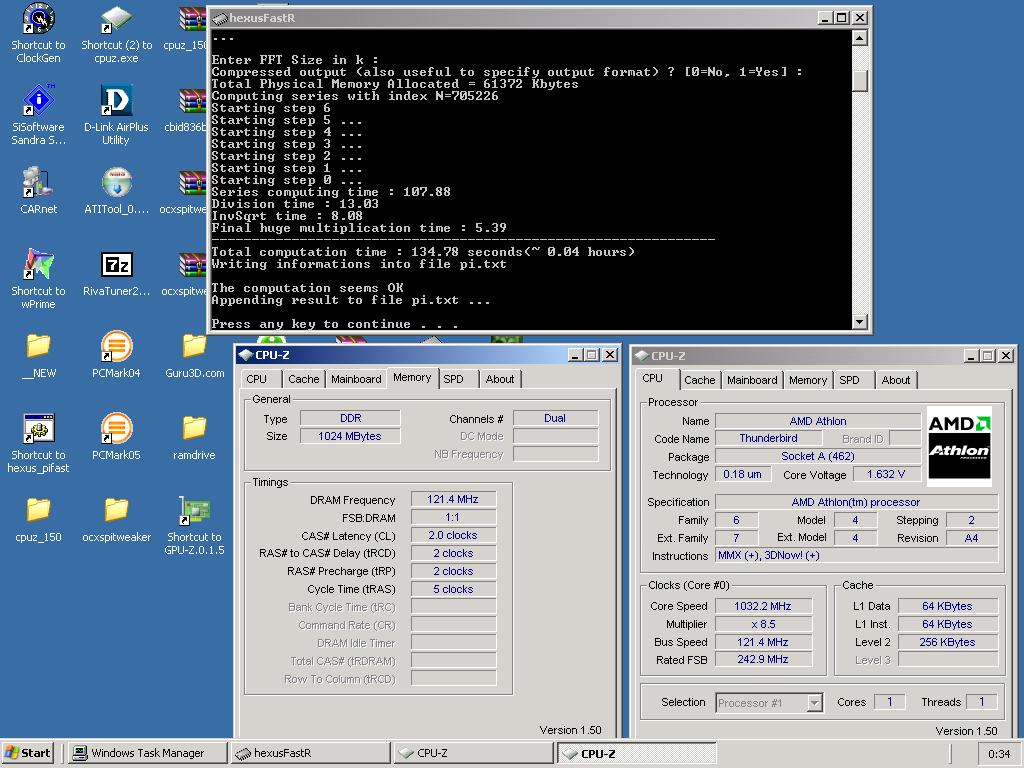This screenshot has height=768, width=1024.
Task: Click hexusFastR console title bar icon
Action: point(220,18)
